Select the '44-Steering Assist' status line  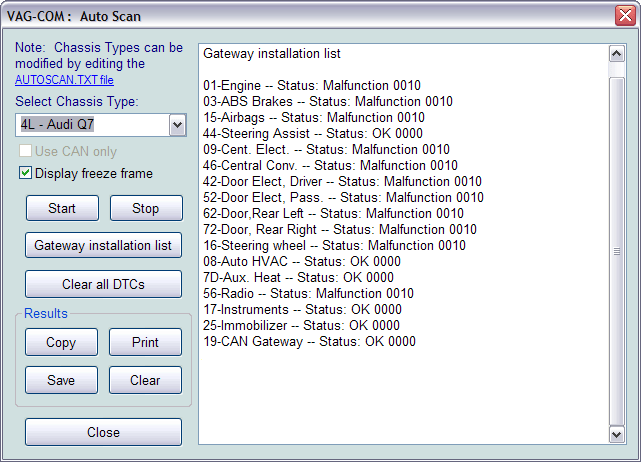[x=313, y=133]
